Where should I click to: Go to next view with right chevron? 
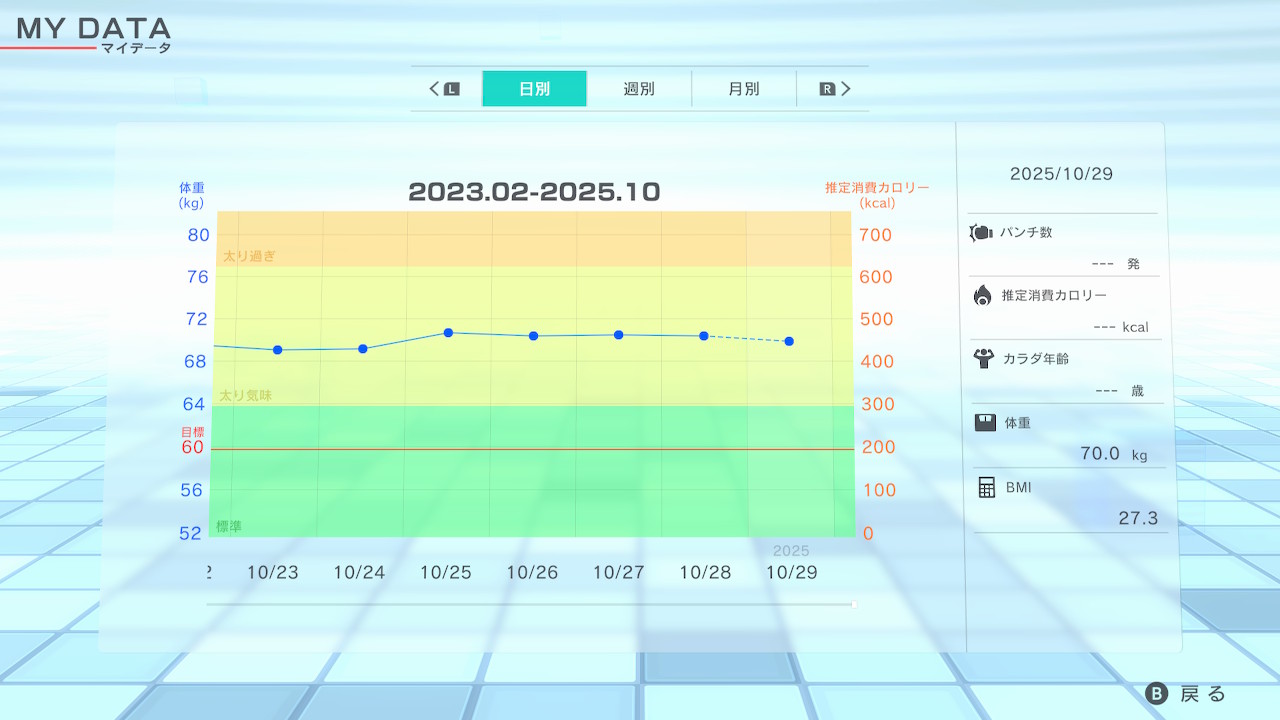pos(846,89)
